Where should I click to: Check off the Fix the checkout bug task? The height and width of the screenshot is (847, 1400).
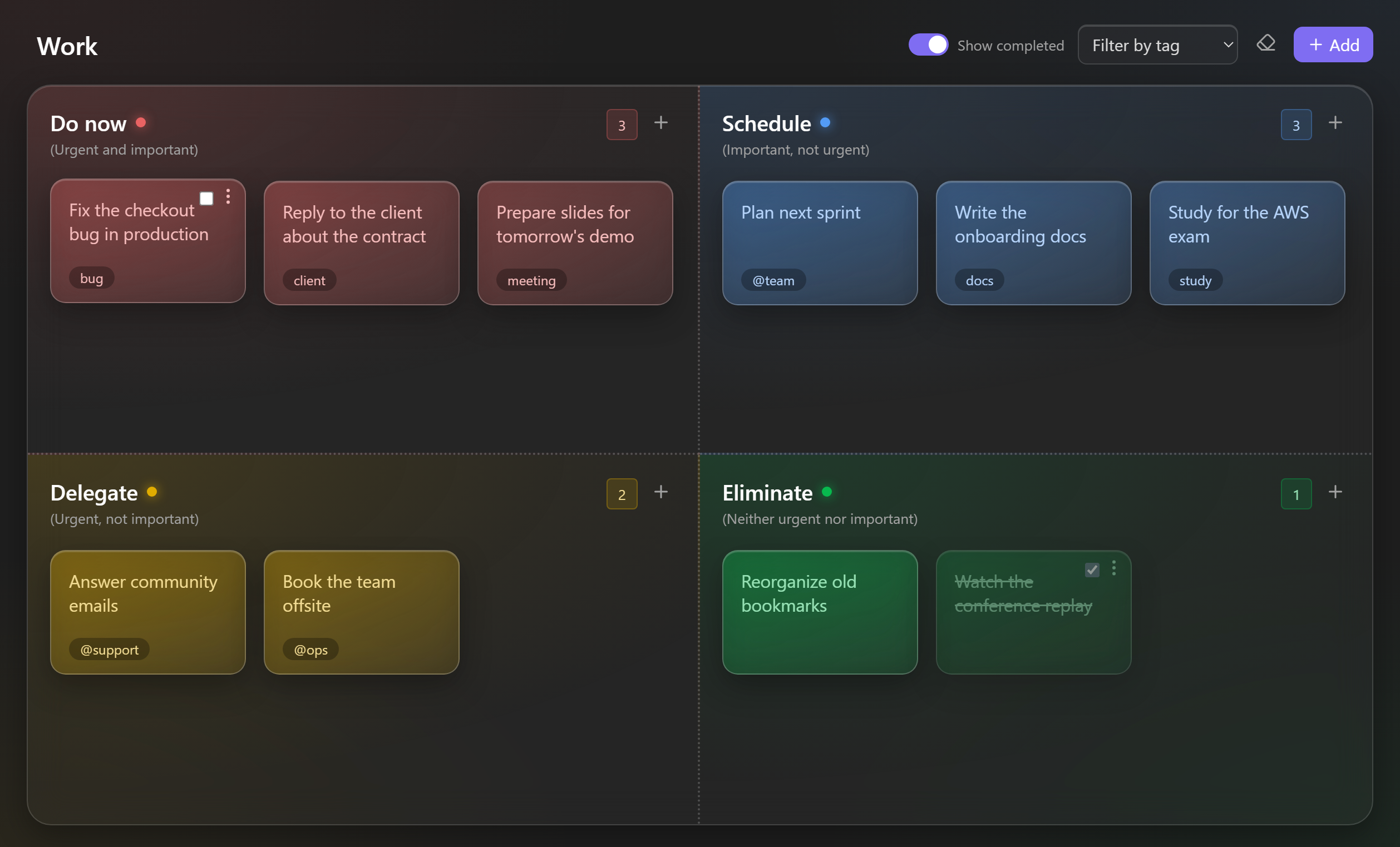(x=206, y=198)
